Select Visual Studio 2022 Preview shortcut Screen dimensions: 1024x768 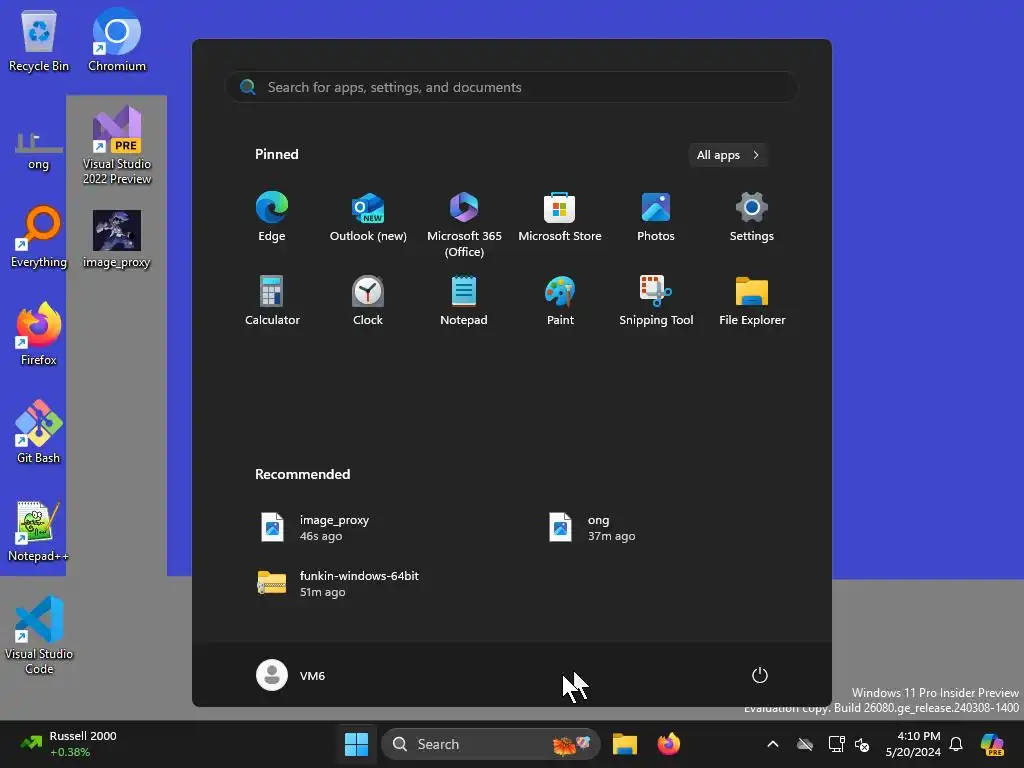(117, 145)
